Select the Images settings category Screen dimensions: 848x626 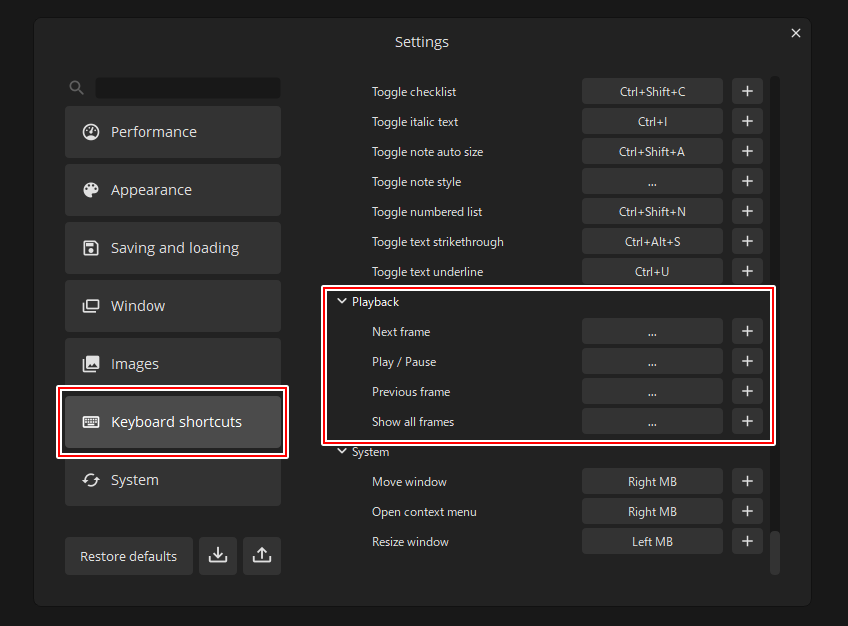173,364
